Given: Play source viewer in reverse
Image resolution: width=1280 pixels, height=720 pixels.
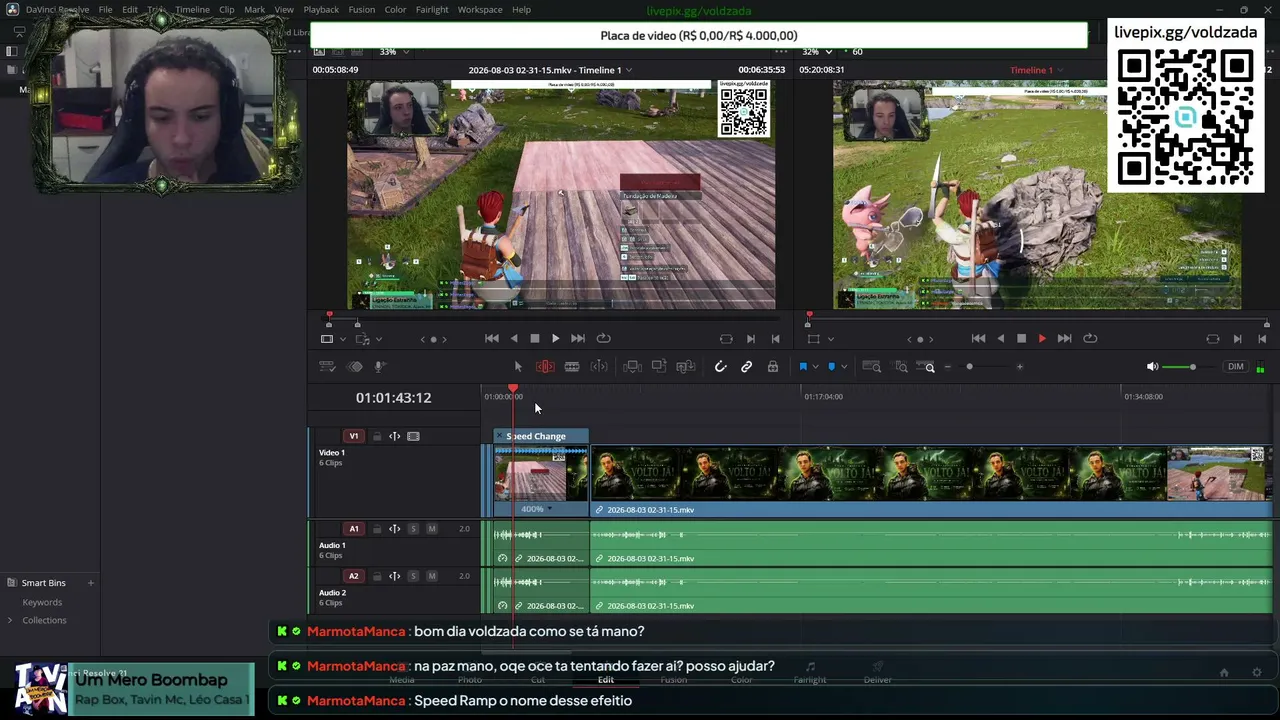Looking at the screenshot, I should click(x=514, y=339).
